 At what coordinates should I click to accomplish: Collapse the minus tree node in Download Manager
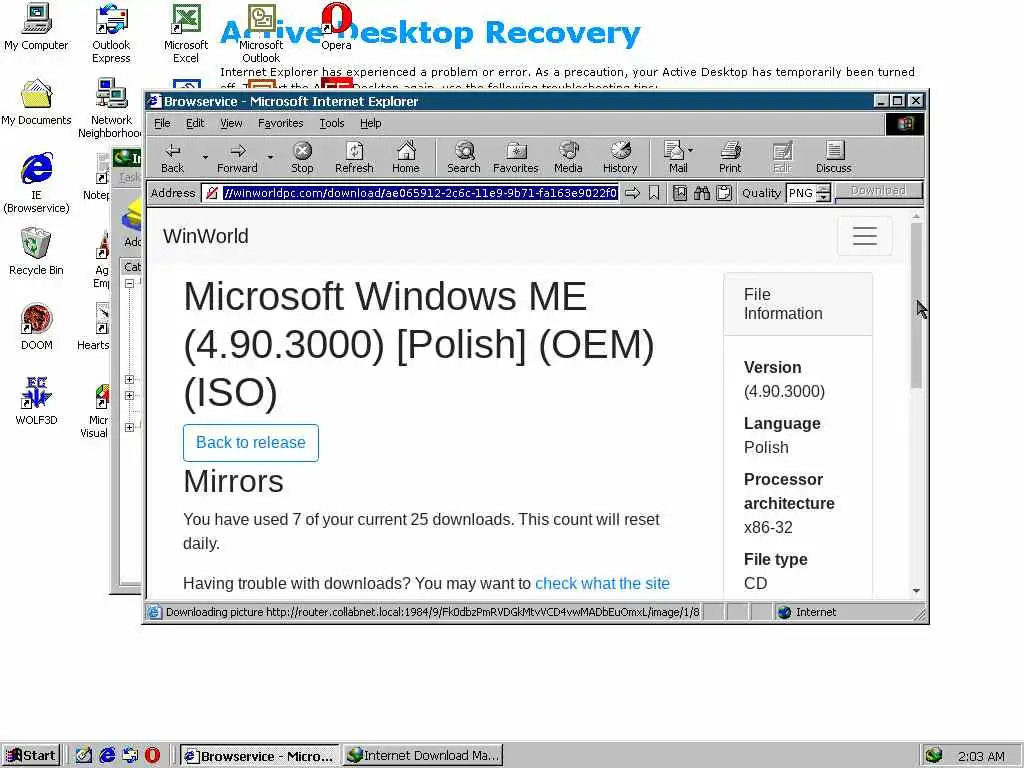pyautogui.click(x=129, y=283)
